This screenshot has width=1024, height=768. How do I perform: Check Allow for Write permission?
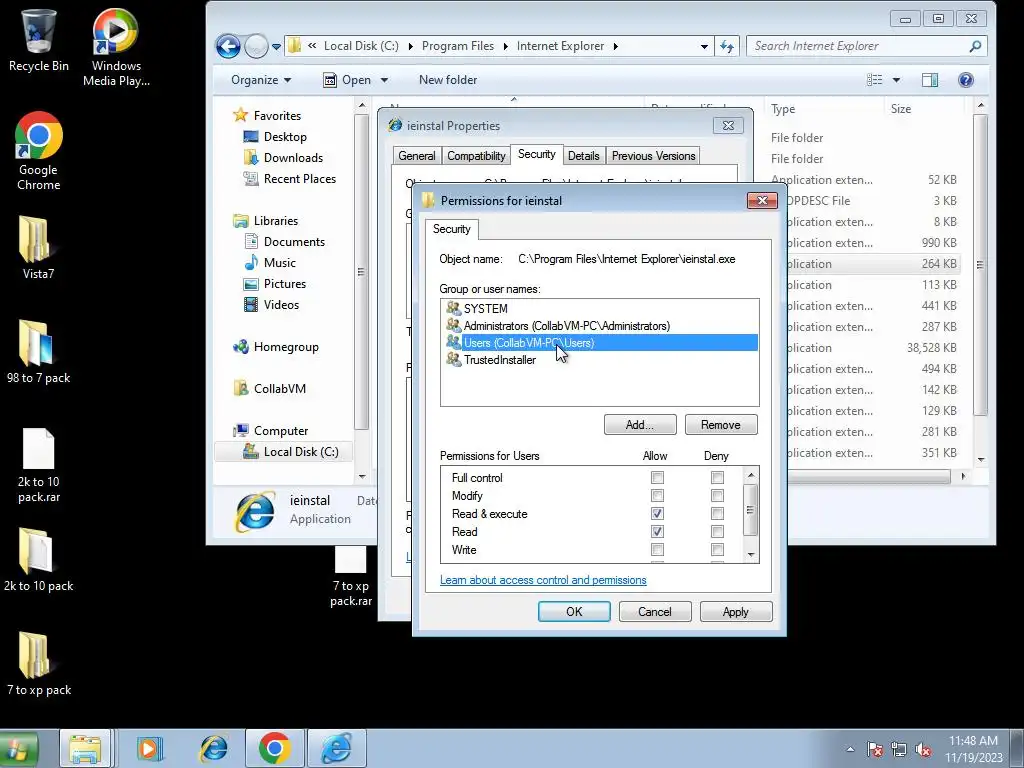tap(657, 550)
